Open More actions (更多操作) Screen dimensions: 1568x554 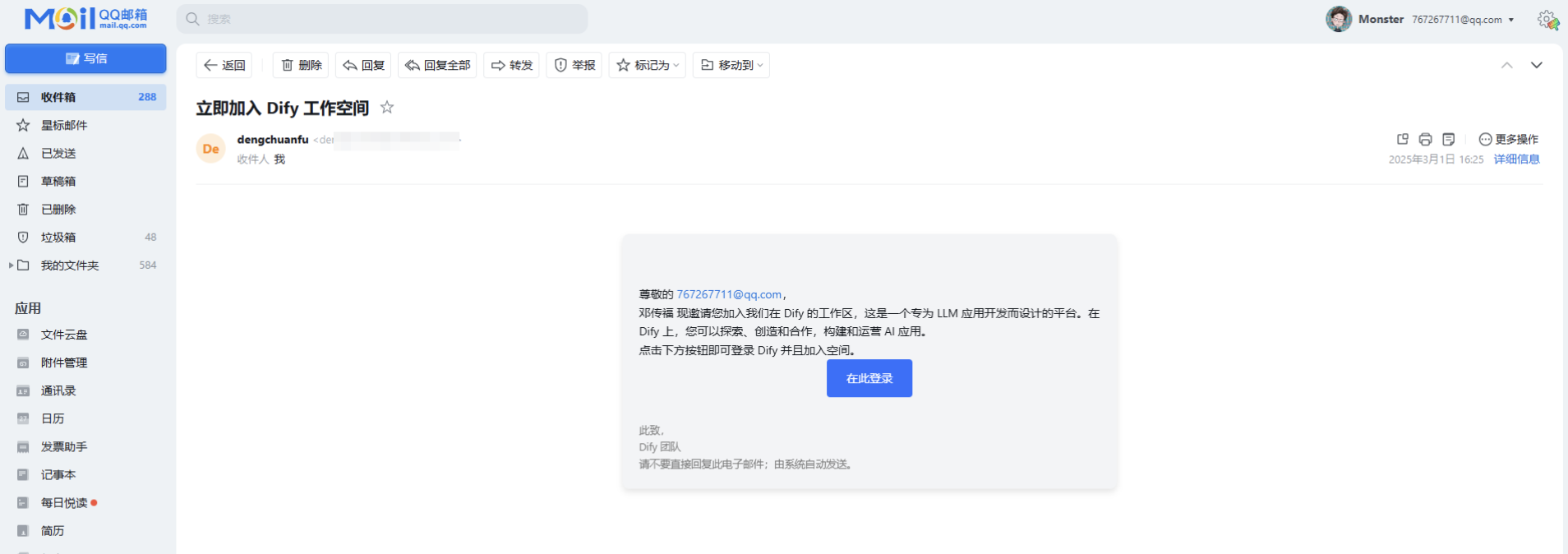click(x=1509, y=139)
